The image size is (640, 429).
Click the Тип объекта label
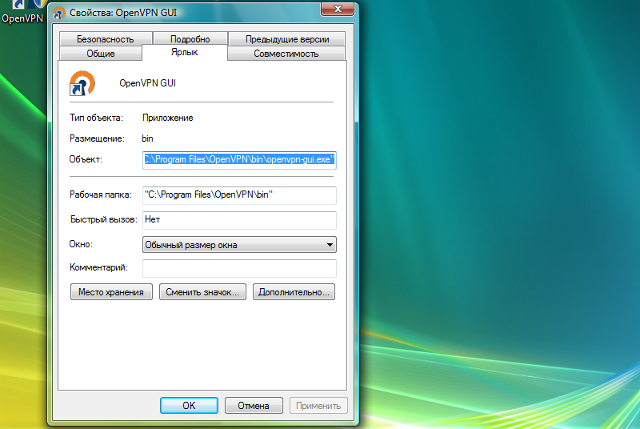coord(96,118)
